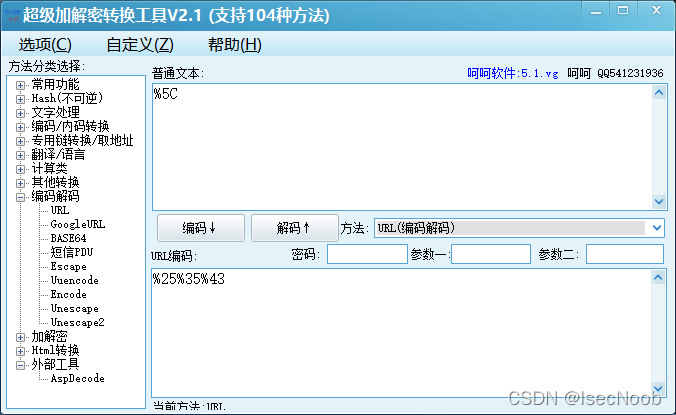Select the Html转换 category label
Image resolution: width=676 pixels, height=415 pixels.
coord(55,350)
